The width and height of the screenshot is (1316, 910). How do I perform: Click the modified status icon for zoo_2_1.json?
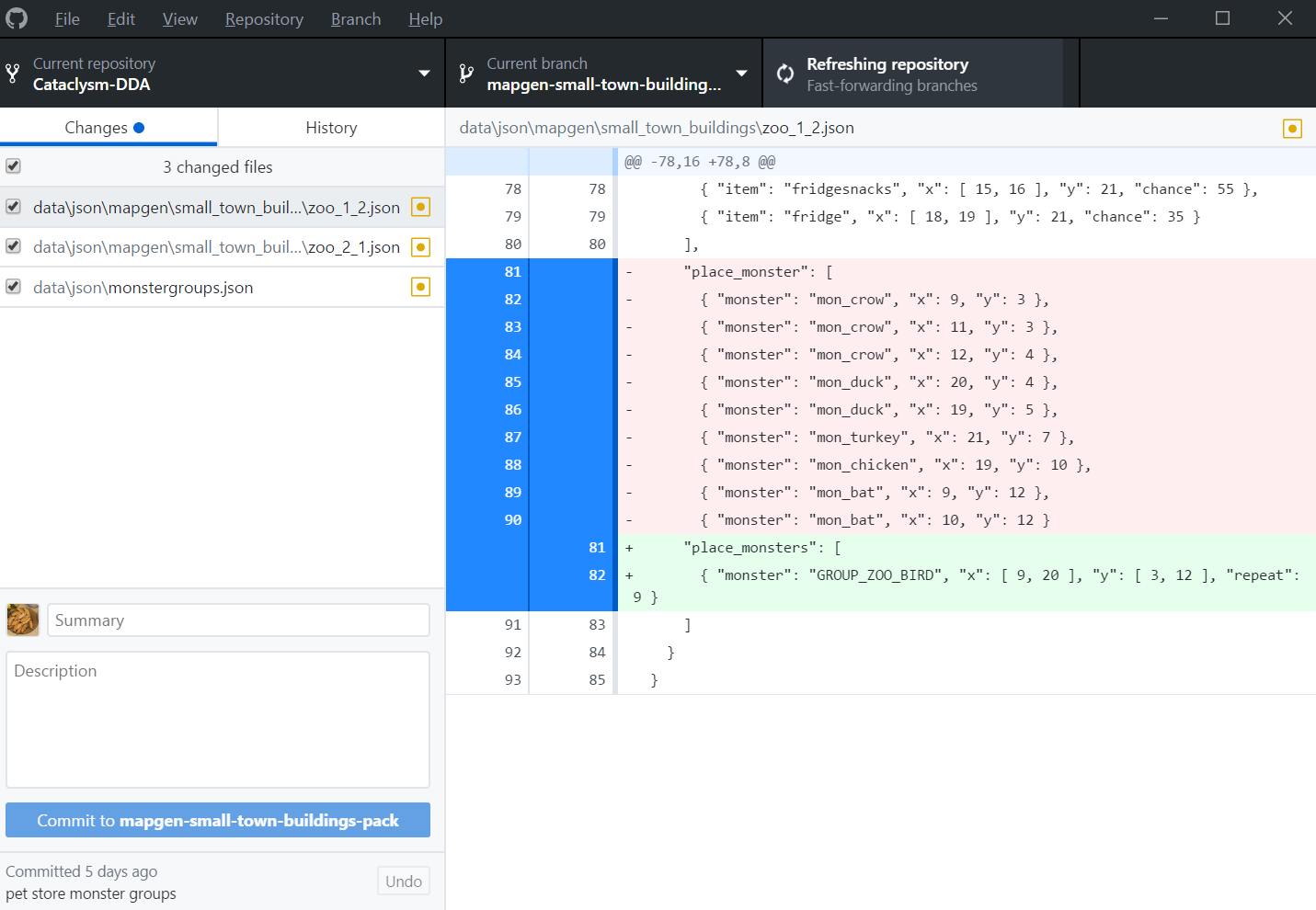point(420,246)
